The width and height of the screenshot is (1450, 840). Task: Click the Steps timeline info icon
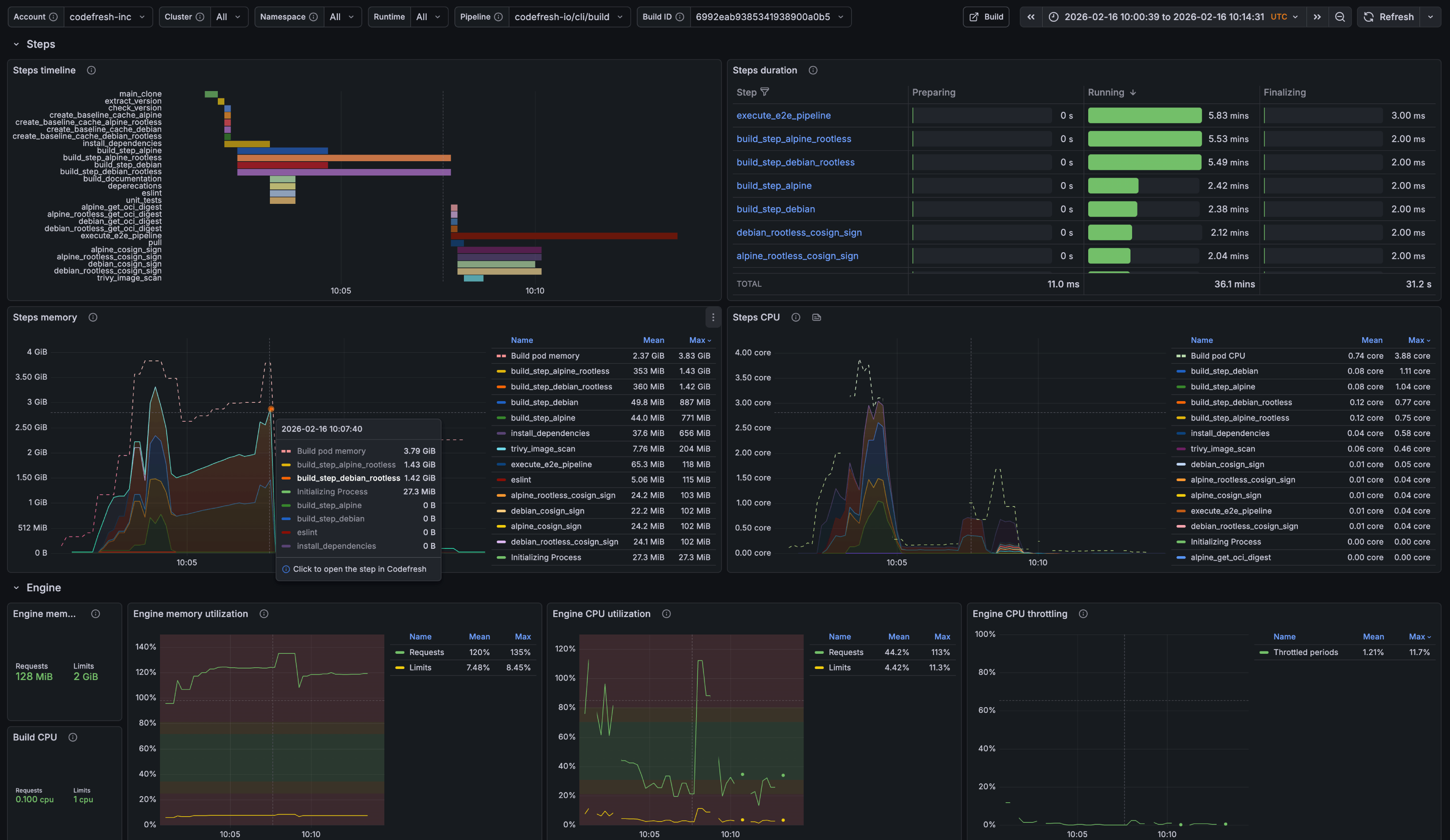pos(91,70)
